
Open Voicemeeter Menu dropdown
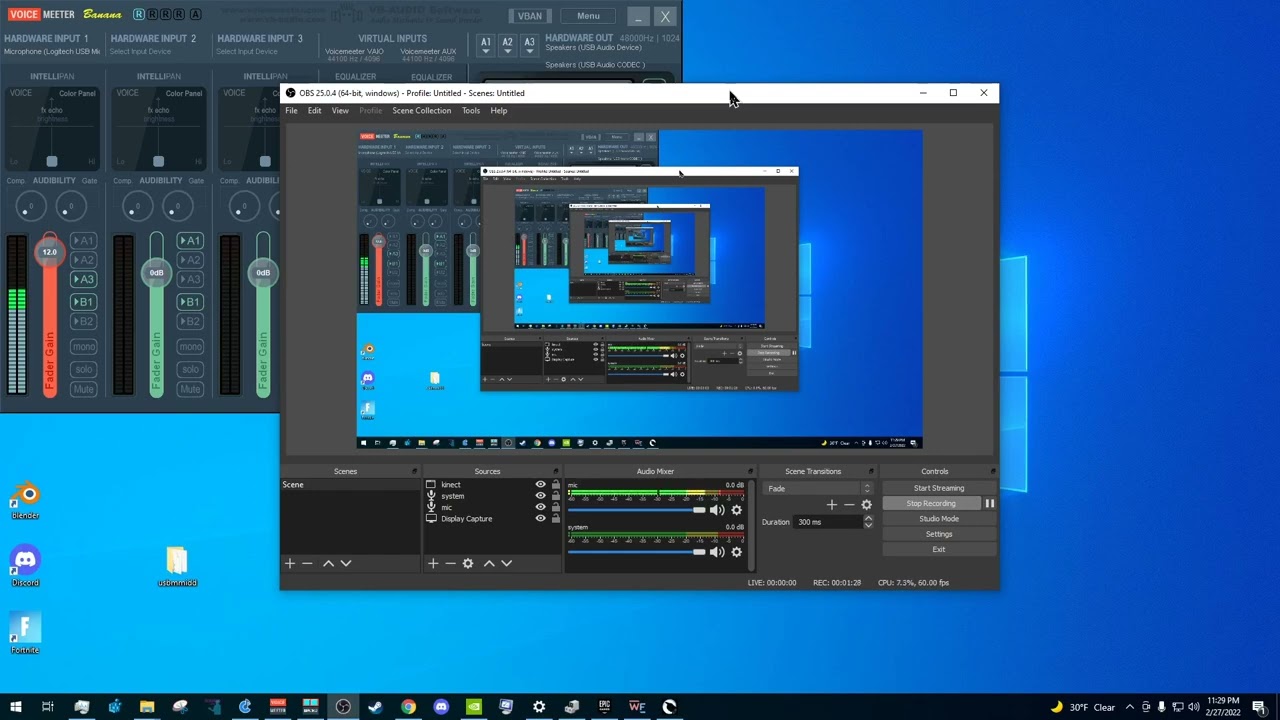point(588,16)
